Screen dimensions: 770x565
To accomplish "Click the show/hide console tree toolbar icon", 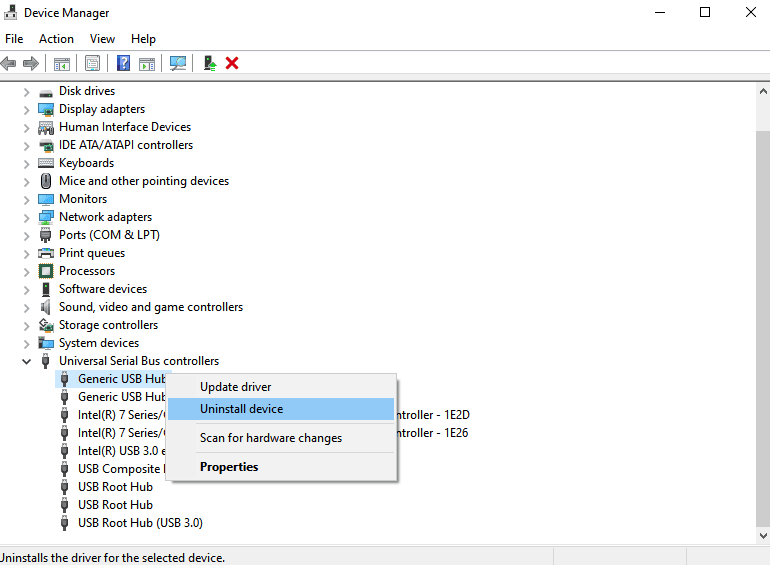I will pos(62,63).
